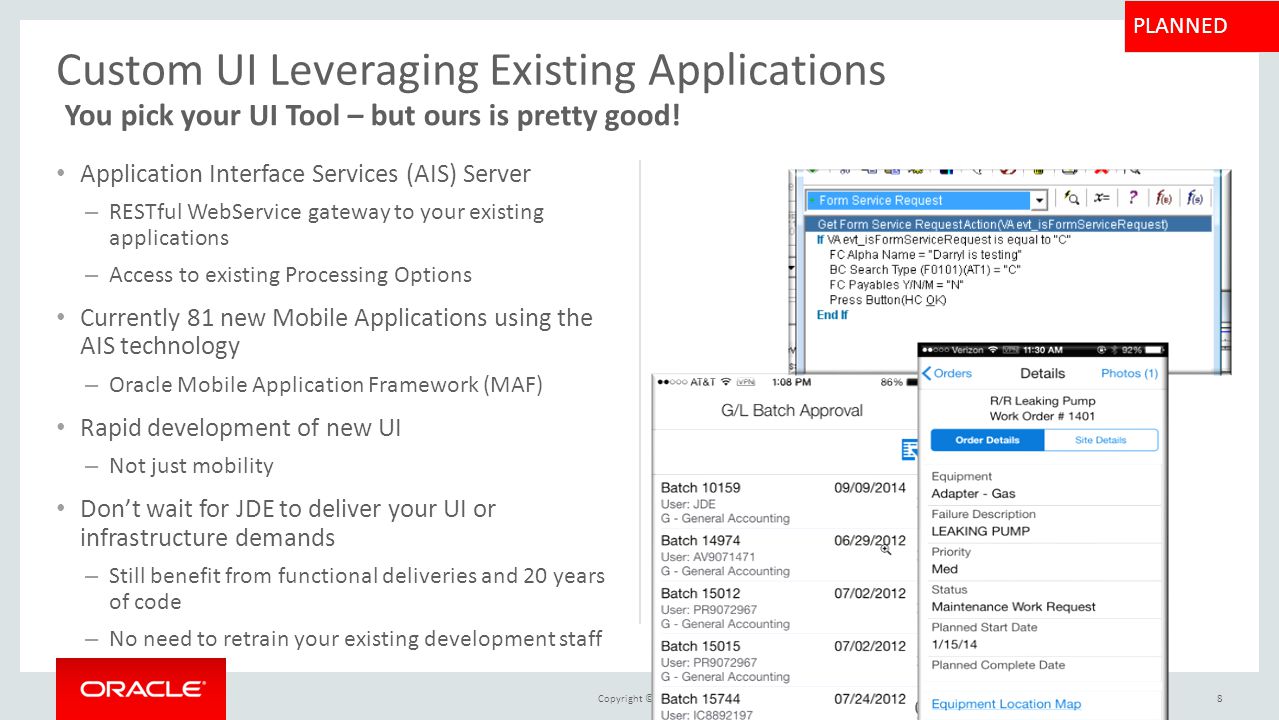Image resolution: width=1279 pixels, height=720 pixels.
Task: Click the find-function magnifier icon in the toolbar
Action: (1071, 198)
